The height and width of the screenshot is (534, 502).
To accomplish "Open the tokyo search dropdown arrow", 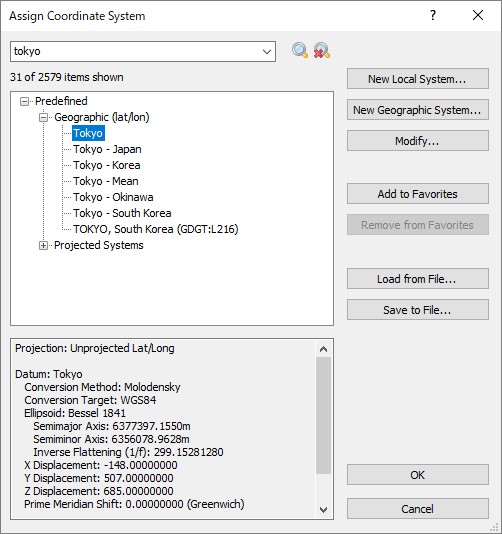I will coord(267,51).
